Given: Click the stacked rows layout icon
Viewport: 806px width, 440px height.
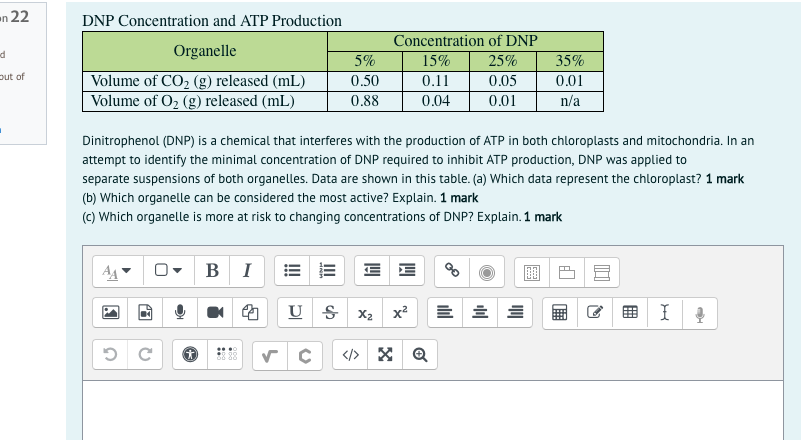Looking at the screenshot, I should pos(601,272).
